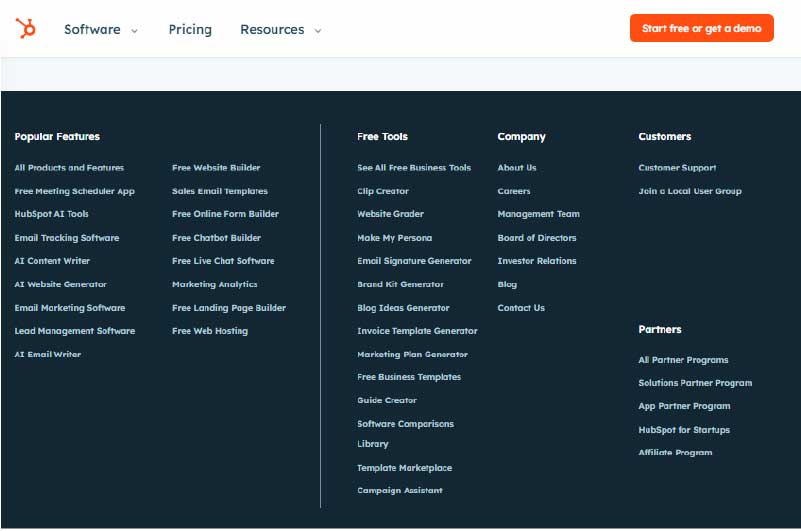The width and height of the screenshot is (801, 531).
Task: Open Board of Directors link
Action: tap(537, 238)
